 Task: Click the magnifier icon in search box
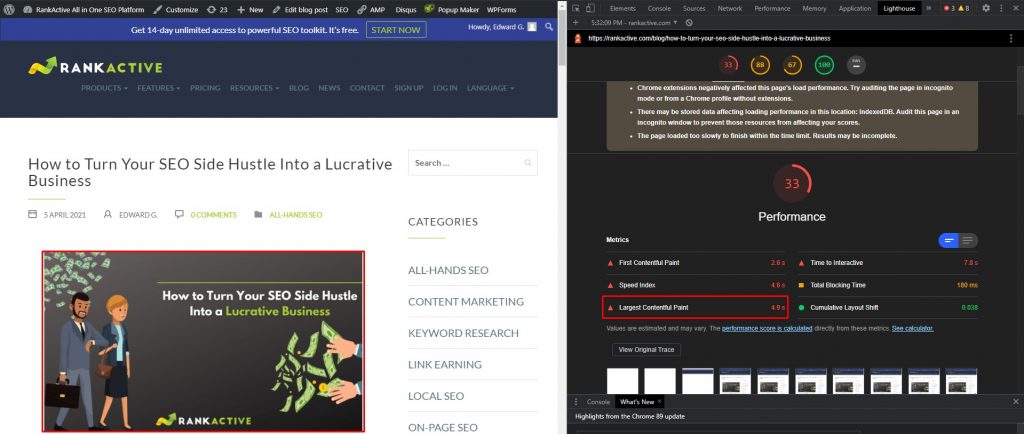click(528, 163)
